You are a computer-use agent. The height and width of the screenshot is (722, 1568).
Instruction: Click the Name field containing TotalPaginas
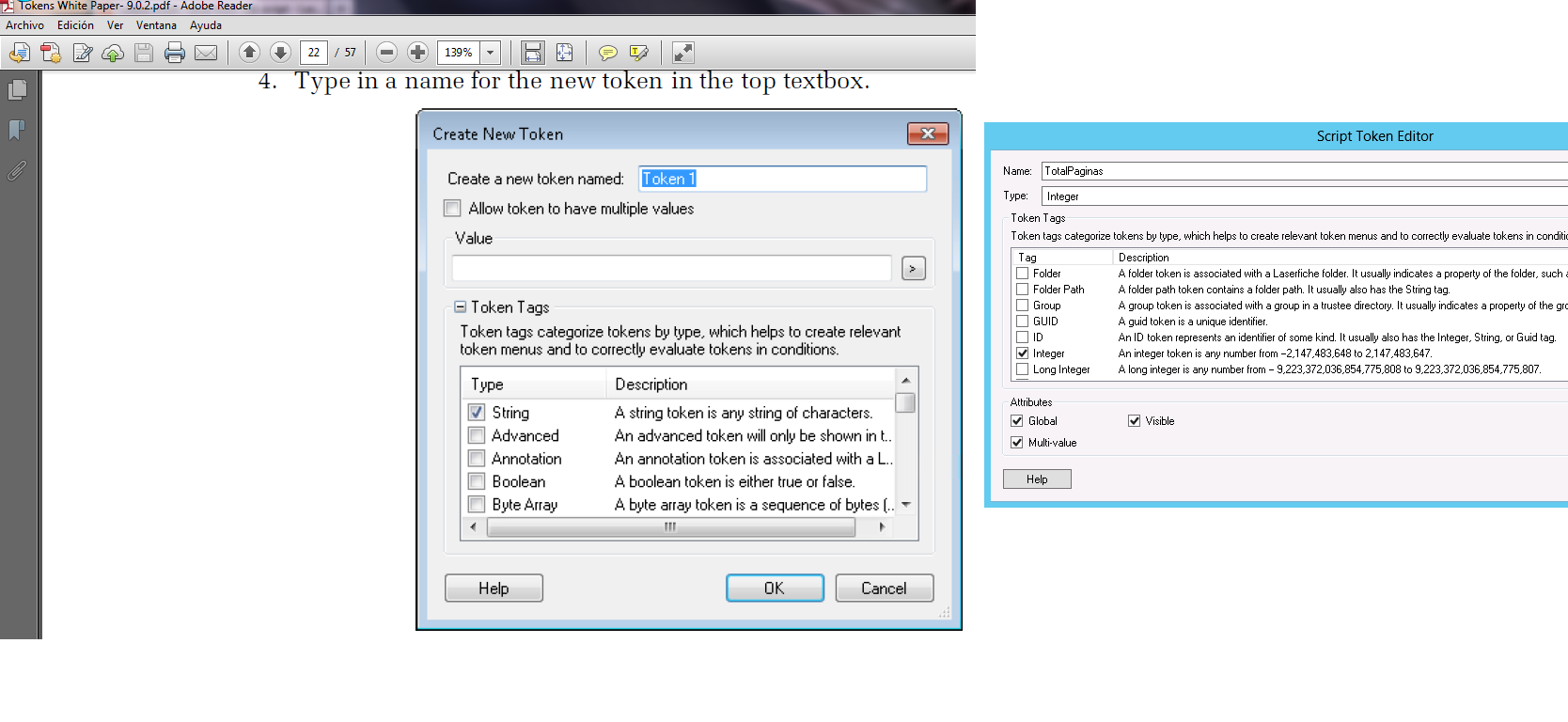(x=1305, y=171)
